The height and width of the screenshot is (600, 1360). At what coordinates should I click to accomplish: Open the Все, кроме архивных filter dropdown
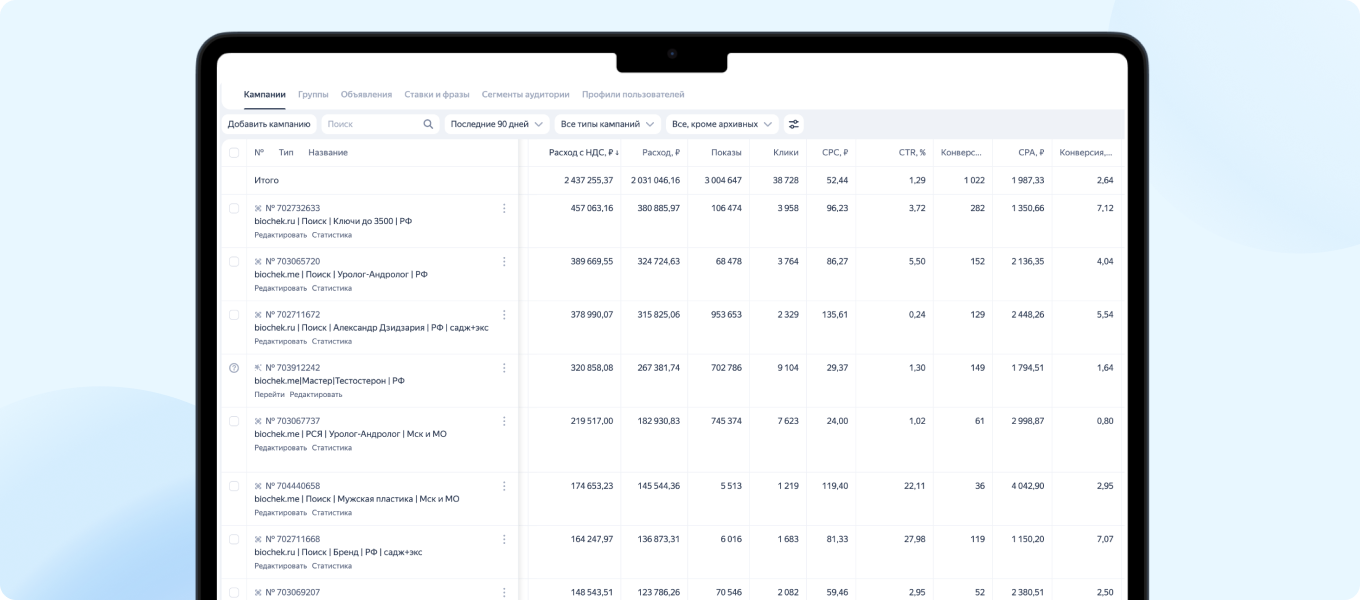point(722,124)
